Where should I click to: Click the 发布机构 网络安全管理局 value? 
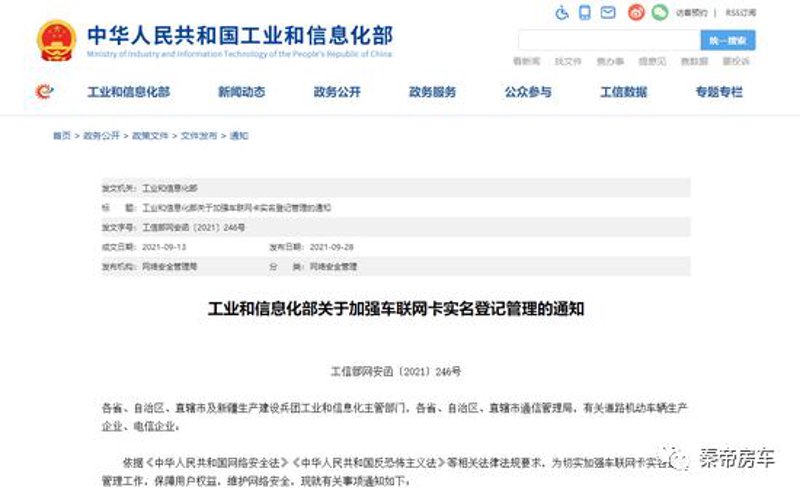coord(169,266)
